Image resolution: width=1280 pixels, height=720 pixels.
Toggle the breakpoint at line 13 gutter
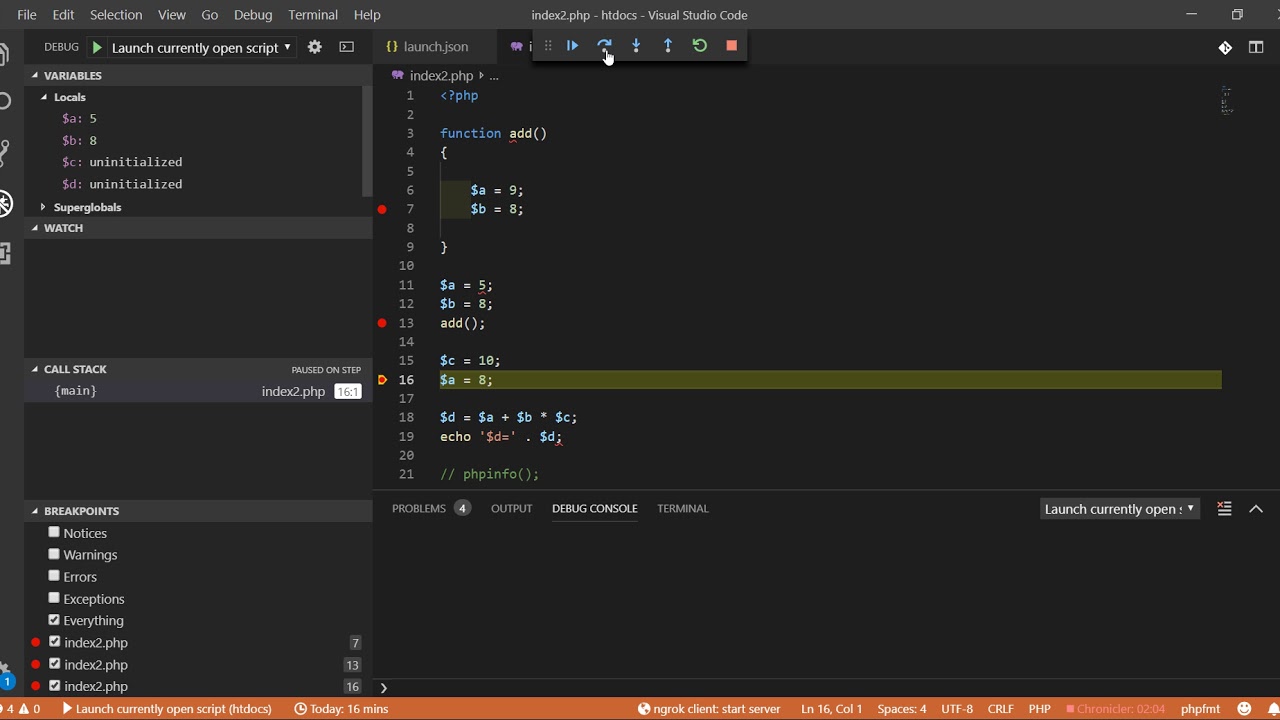point(382,323)
